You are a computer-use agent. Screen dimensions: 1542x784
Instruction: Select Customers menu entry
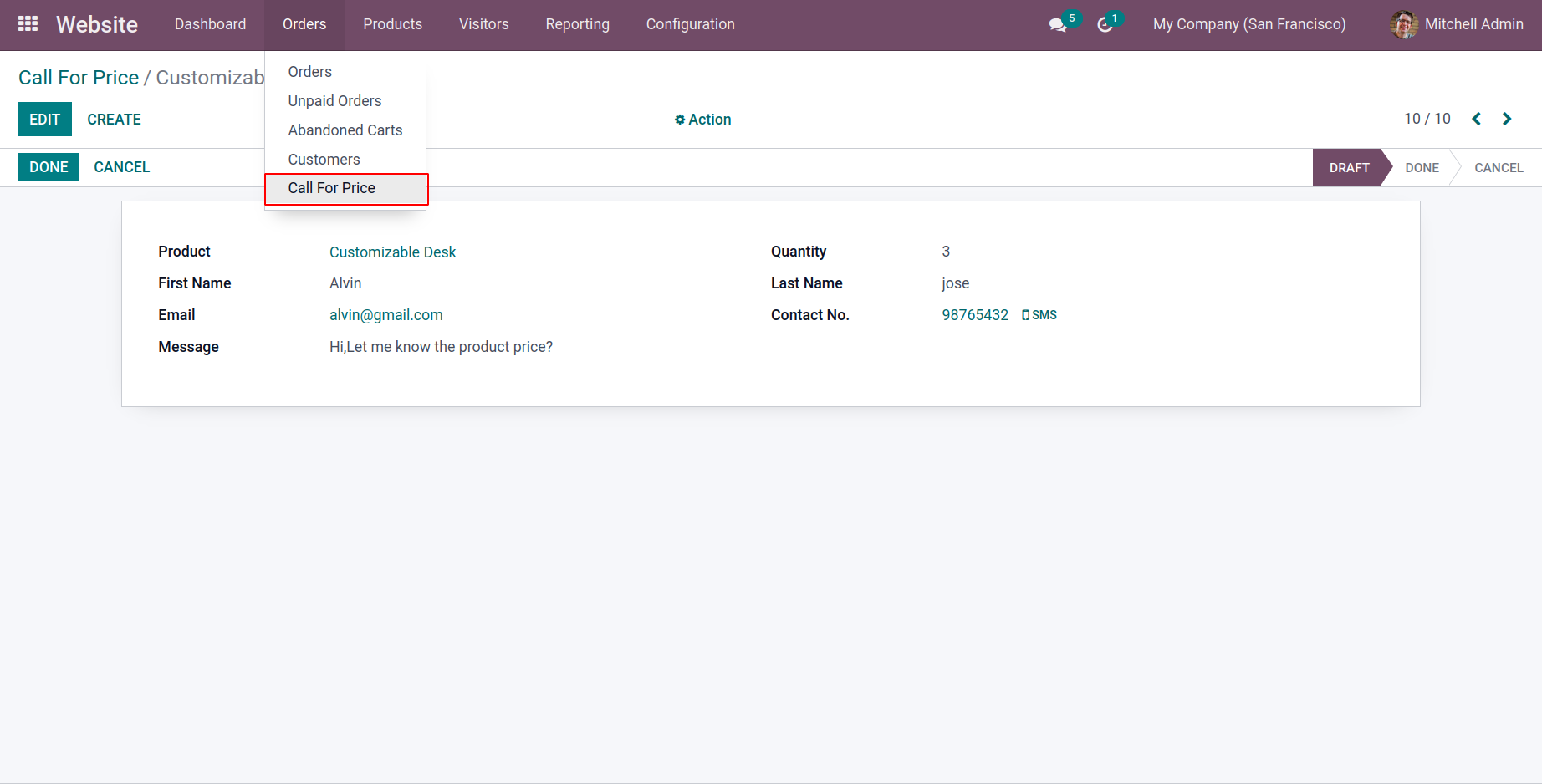(x=345, y=160)
